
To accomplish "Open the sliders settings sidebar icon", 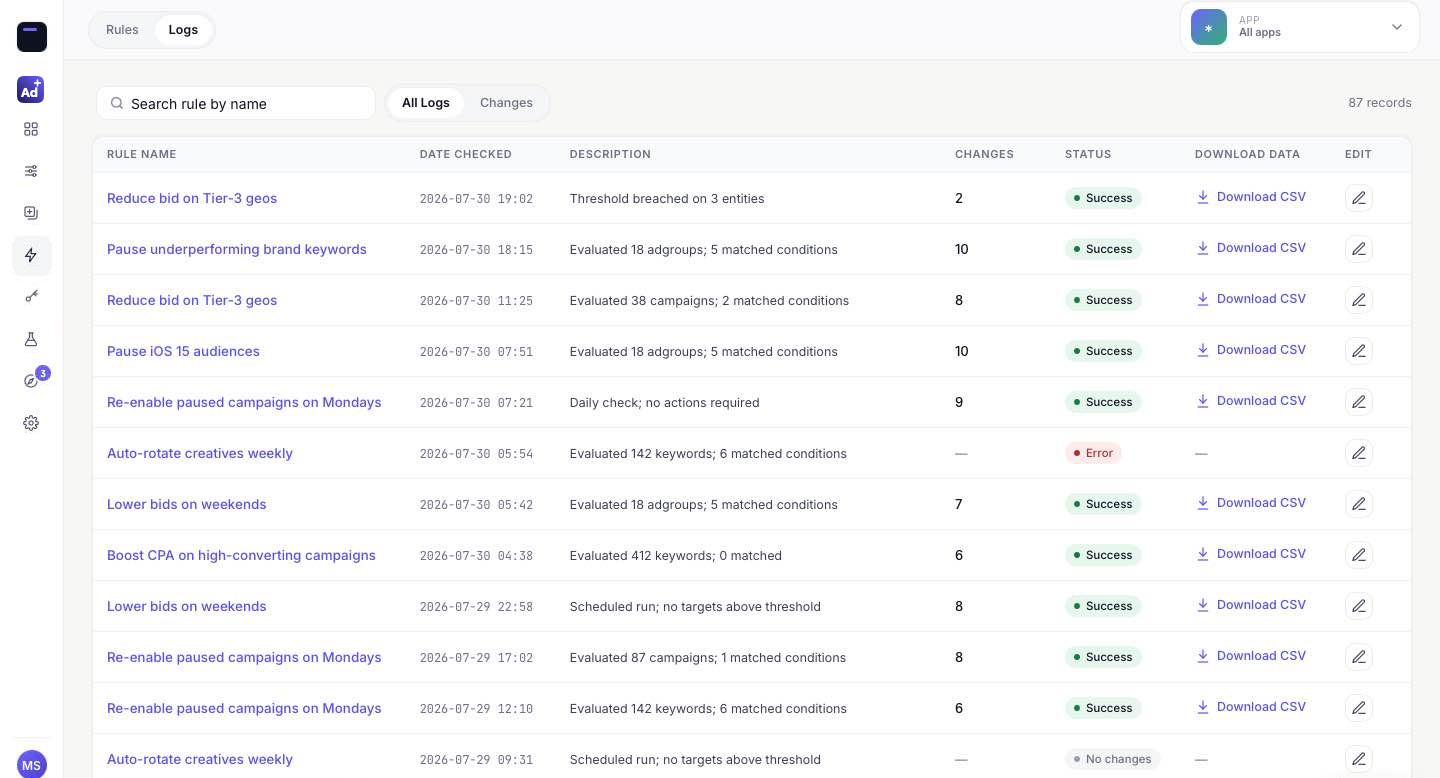I will click(31, 171).
